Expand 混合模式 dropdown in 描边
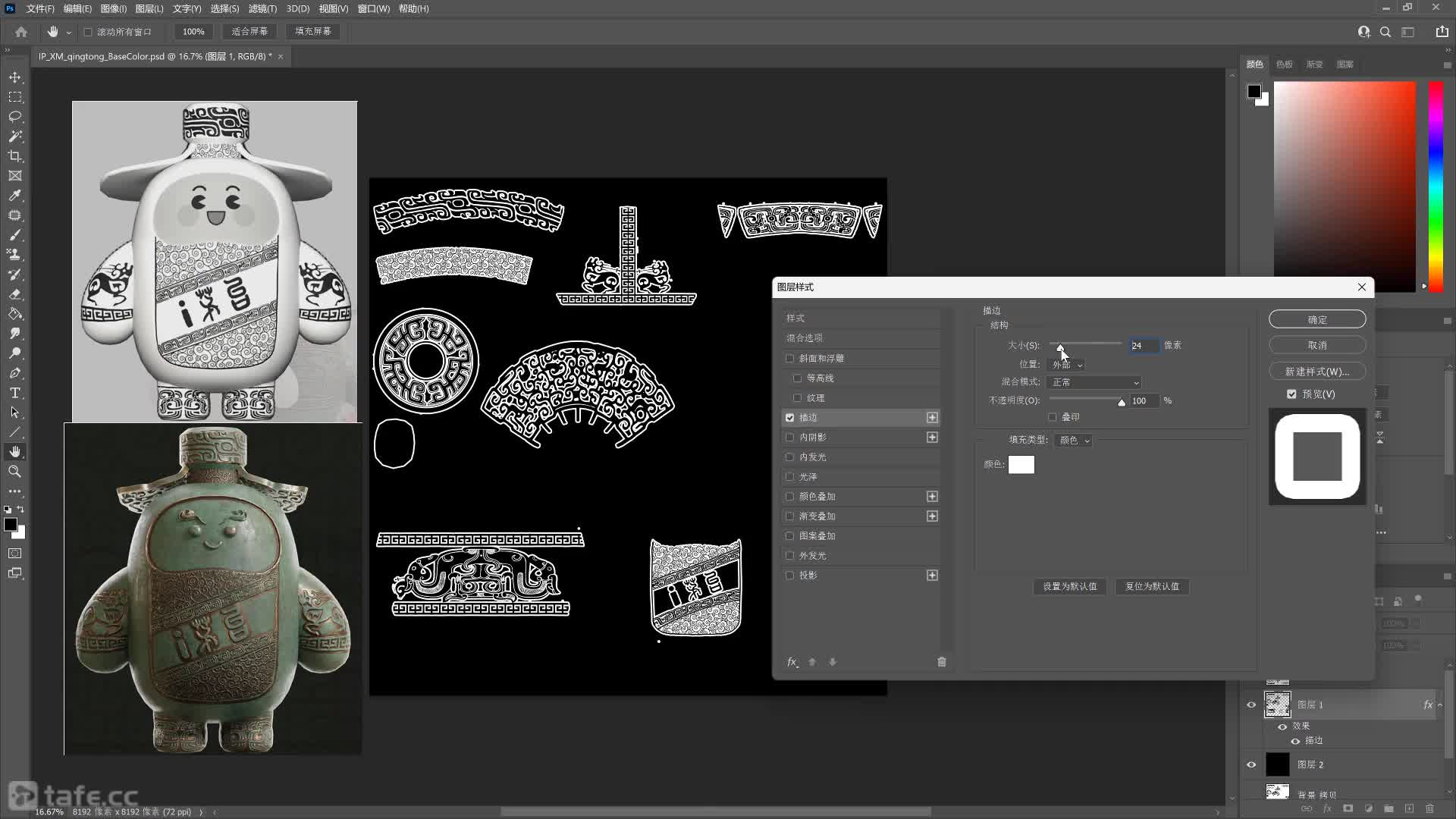Screen dimensions: 1456x819 [1093, 382]
